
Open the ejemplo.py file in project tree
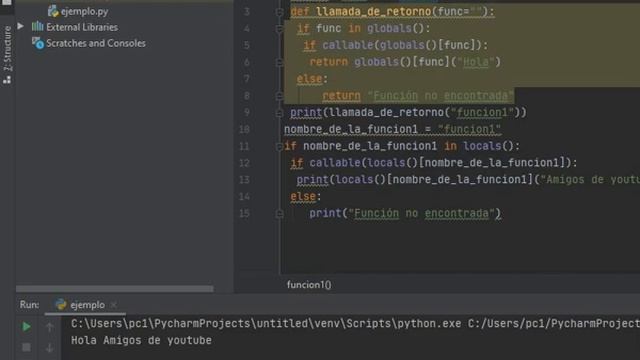(x=84, y=11)
